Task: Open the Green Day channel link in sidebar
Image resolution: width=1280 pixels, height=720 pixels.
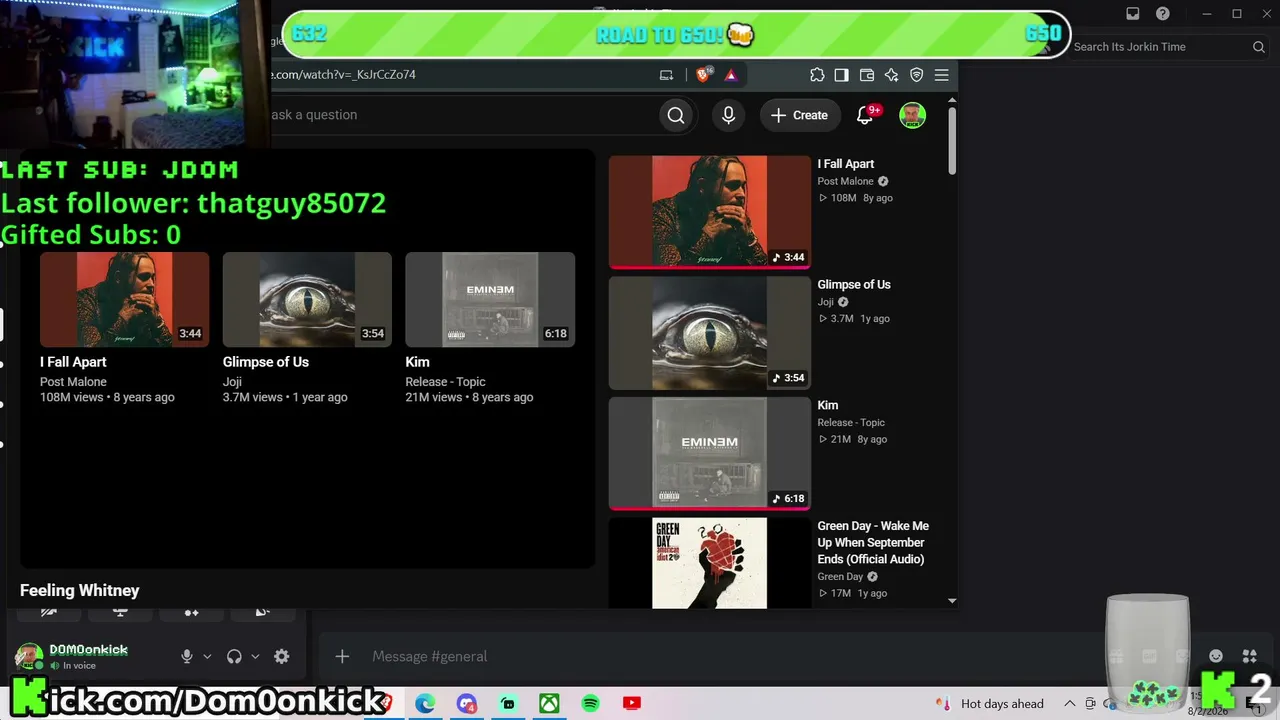Action: [840, 577]
